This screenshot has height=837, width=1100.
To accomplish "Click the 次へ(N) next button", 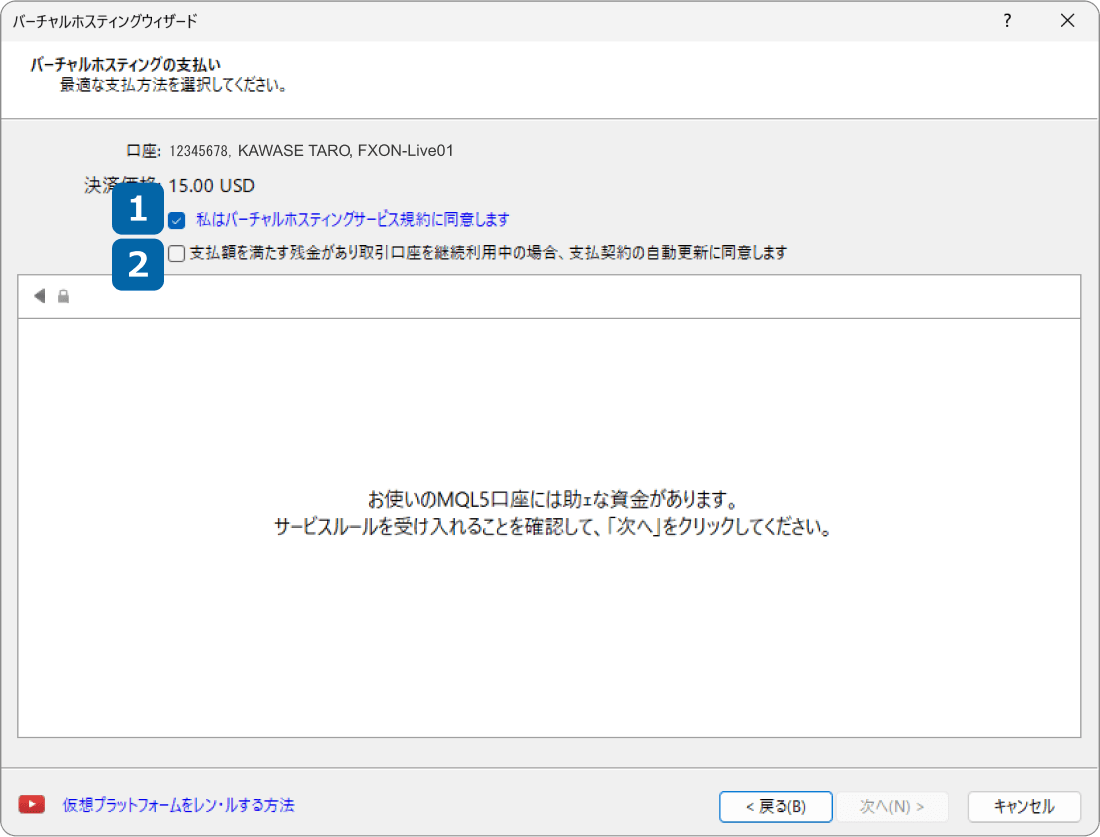I will pos(892,806).
